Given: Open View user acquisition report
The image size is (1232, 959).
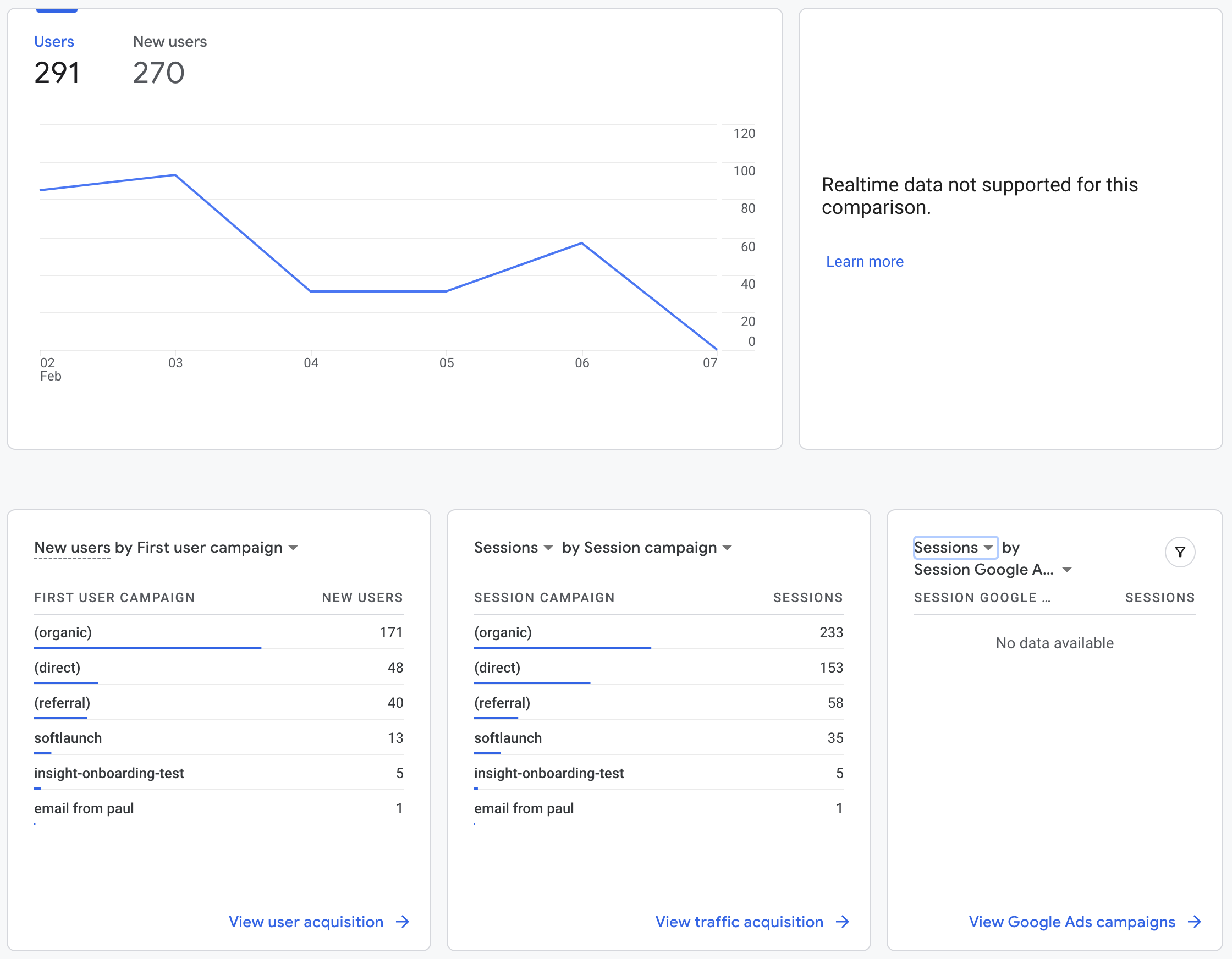Looking at the screenshot, I should tap(306, 922).
